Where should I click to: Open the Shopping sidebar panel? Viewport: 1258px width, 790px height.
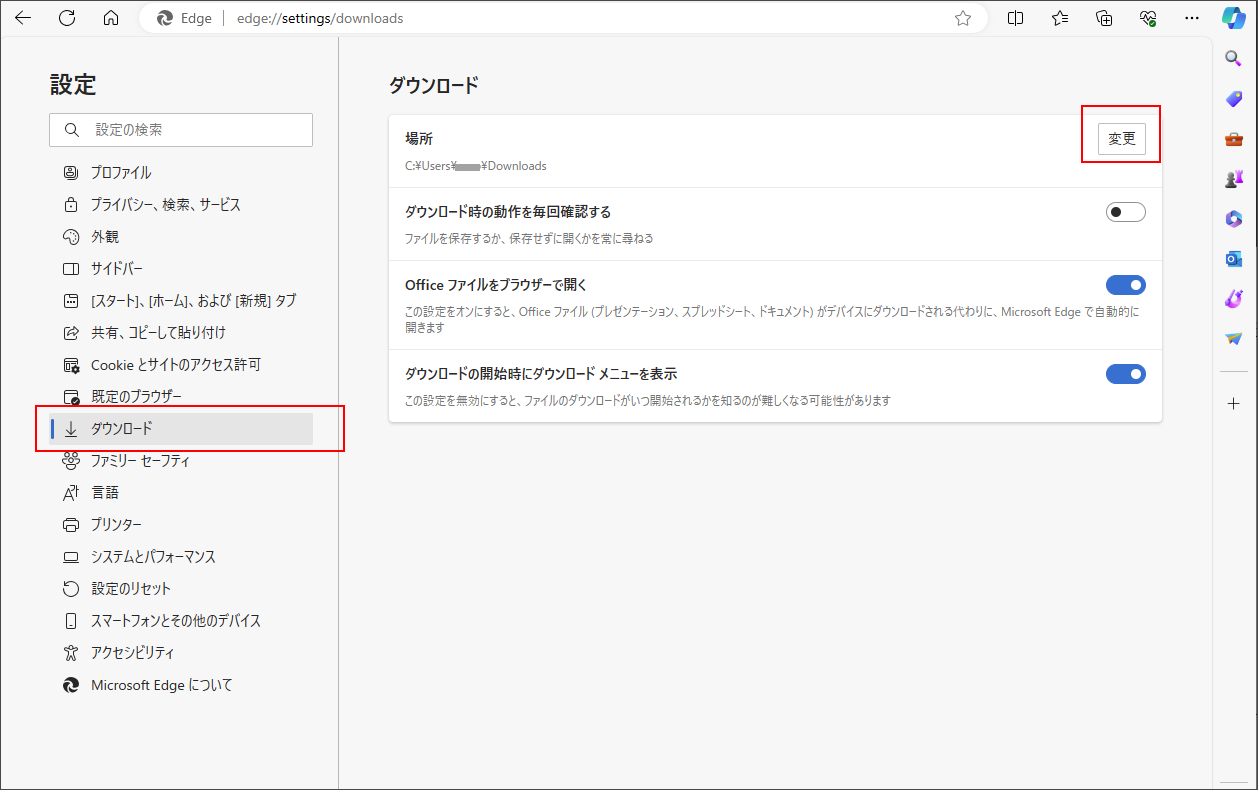[1233, 98]
